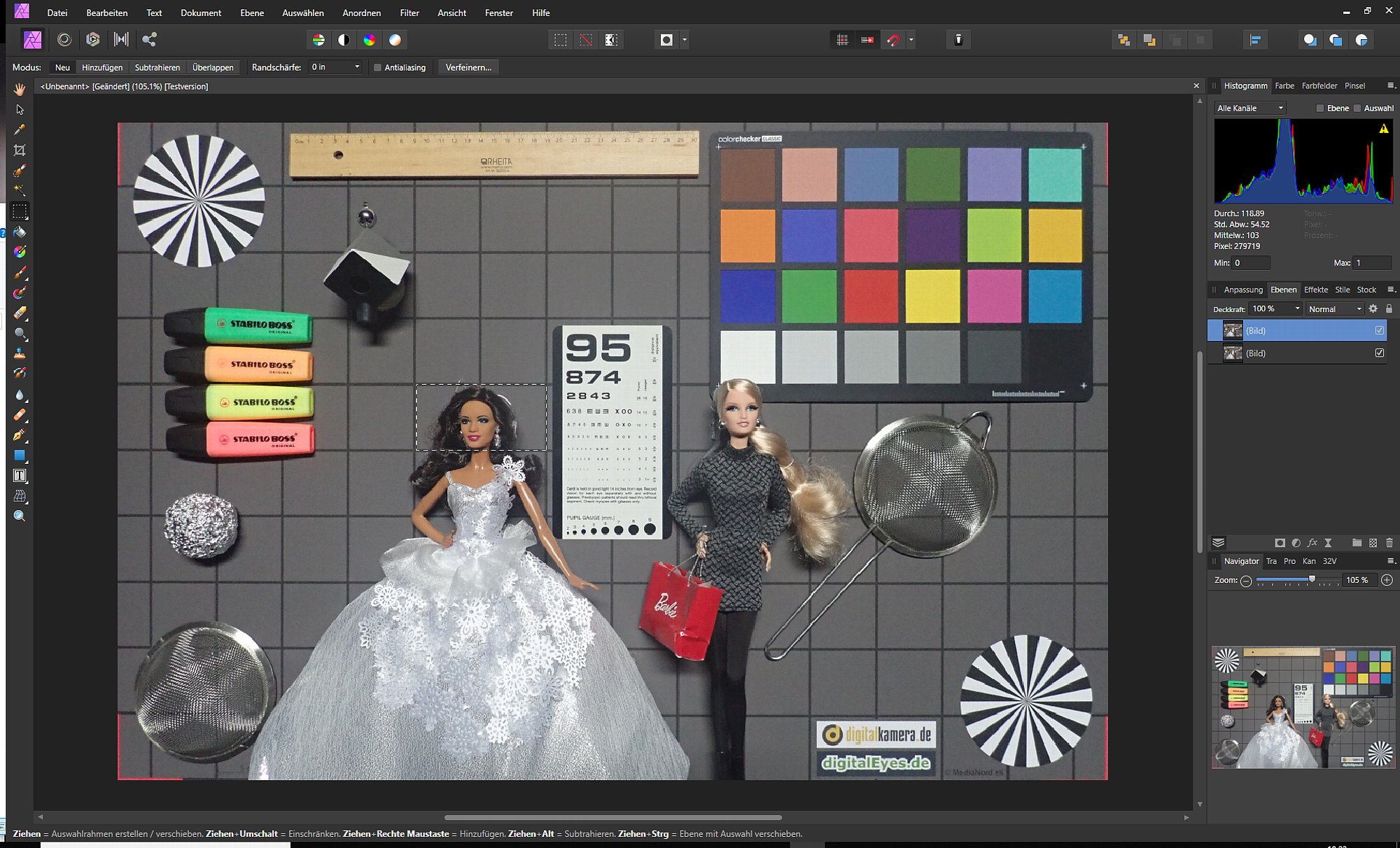Click the Verfeinern... button
1400x848 pixels.
click(x=468, y=67)
